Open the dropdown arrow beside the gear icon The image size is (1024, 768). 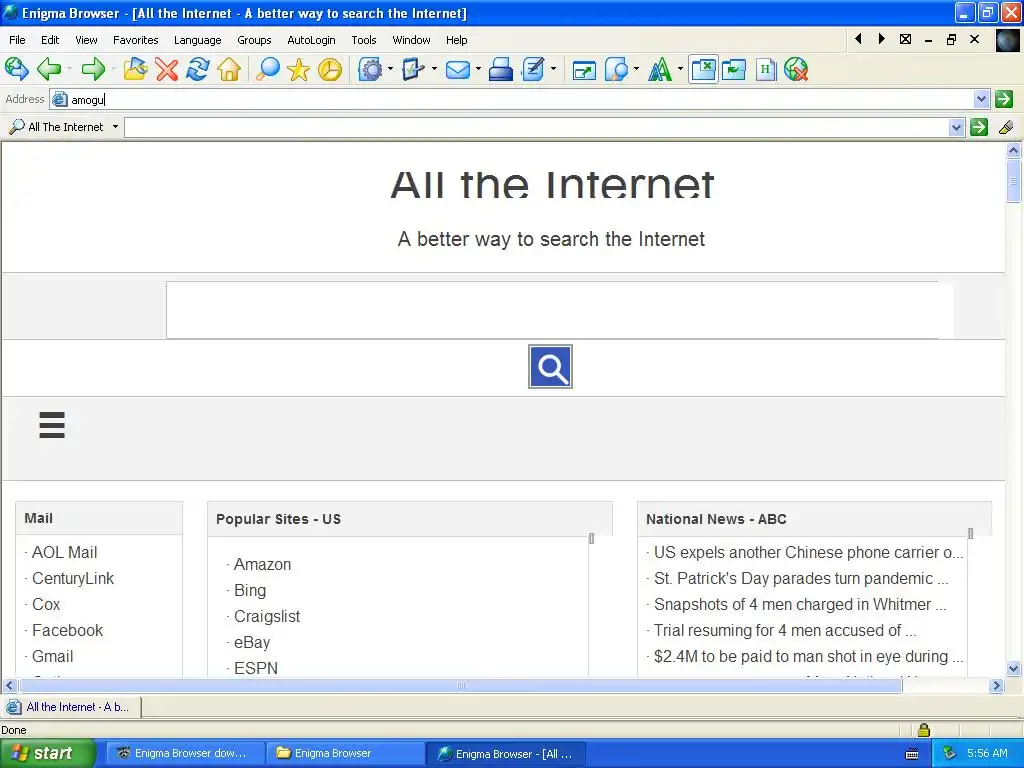391,69
